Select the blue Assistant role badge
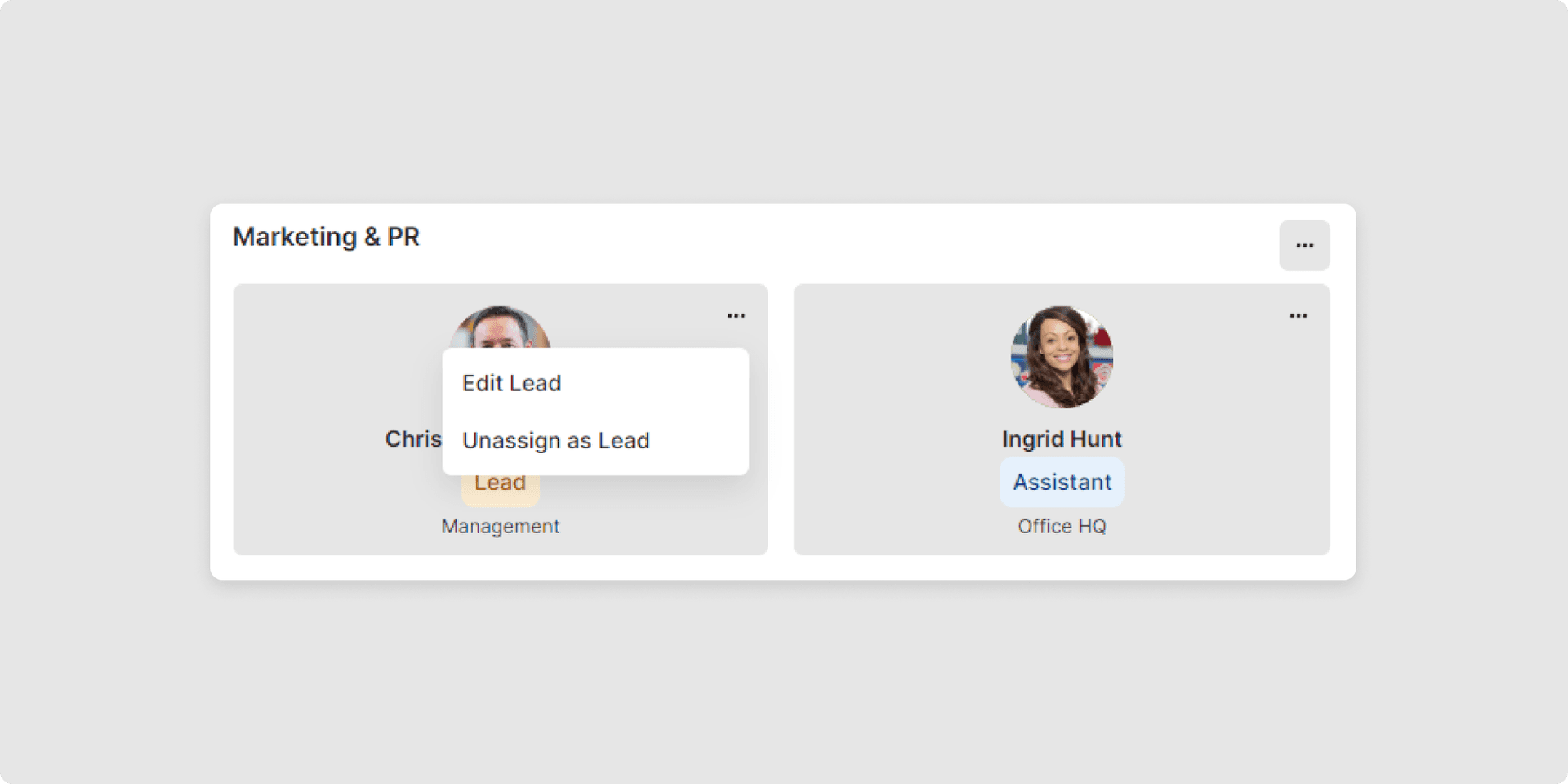This screenshot has height=784, width=1568. [1062, 482]
